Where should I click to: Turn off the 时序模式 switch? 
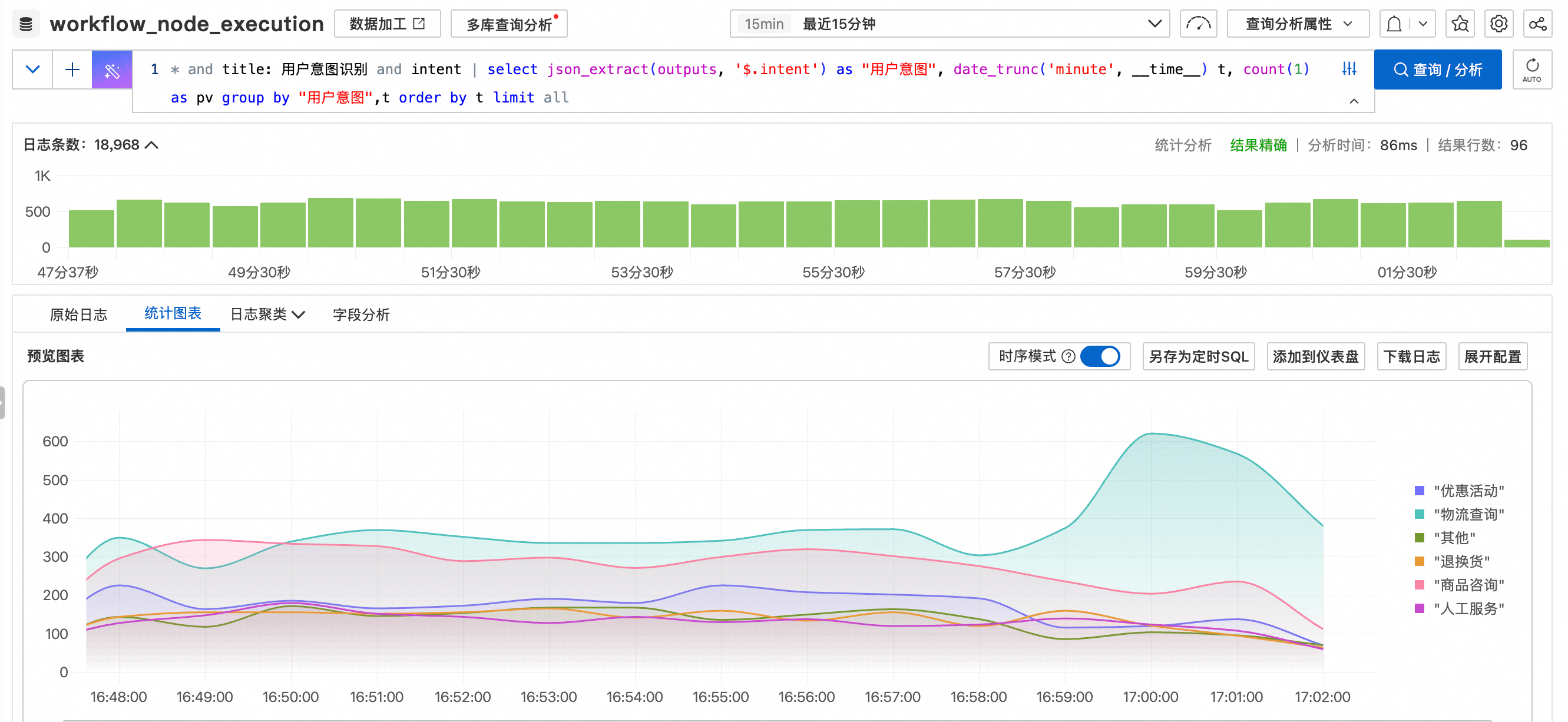tap(1099, 356)
